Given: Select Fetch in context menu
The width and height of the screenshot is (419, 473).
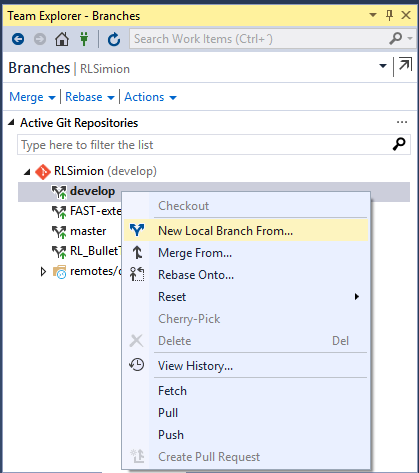Looking at the screenshot, I should coord(246,391).
